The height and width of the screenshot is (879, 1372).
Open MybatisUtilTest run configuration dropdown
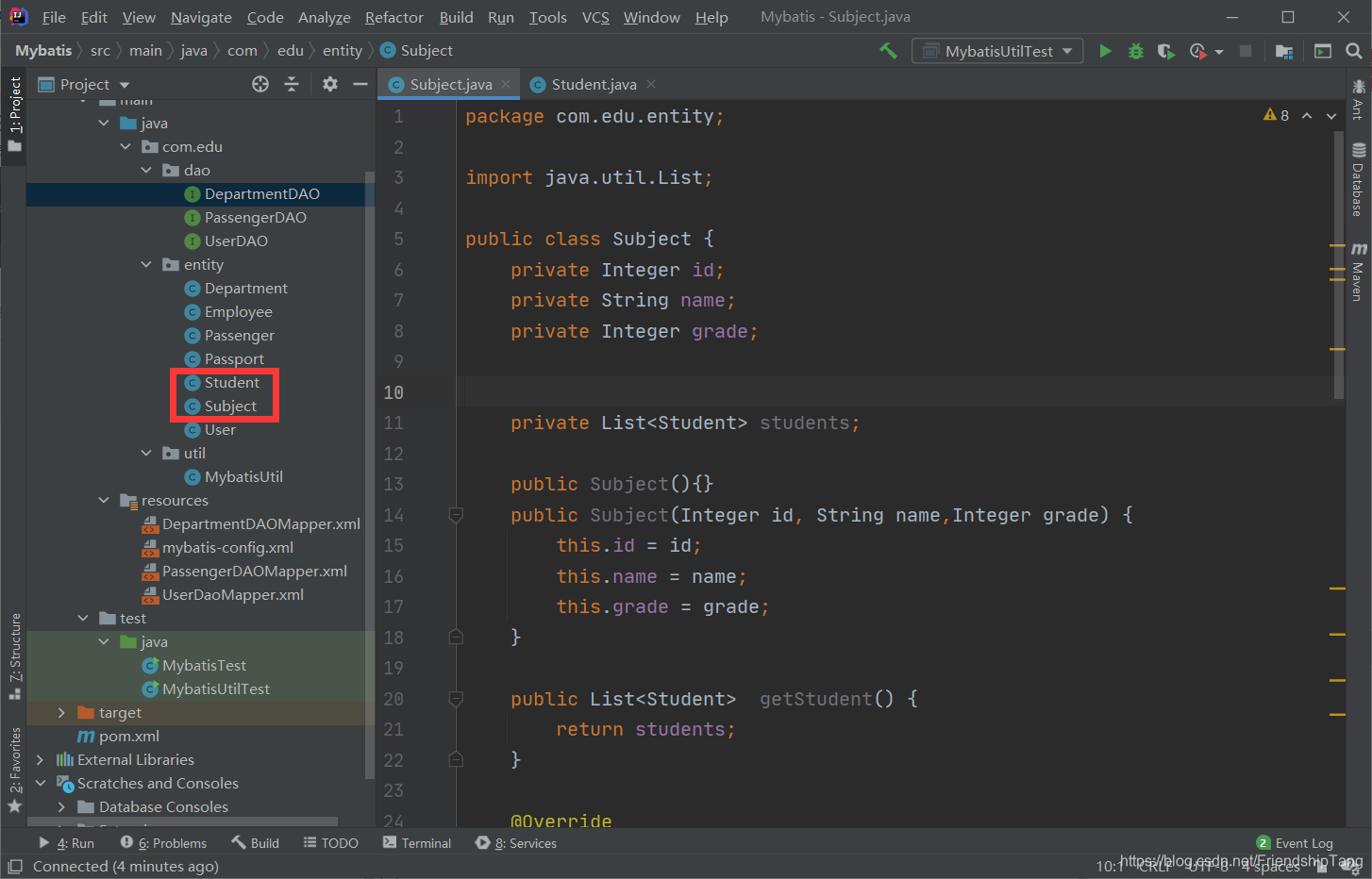997,51
